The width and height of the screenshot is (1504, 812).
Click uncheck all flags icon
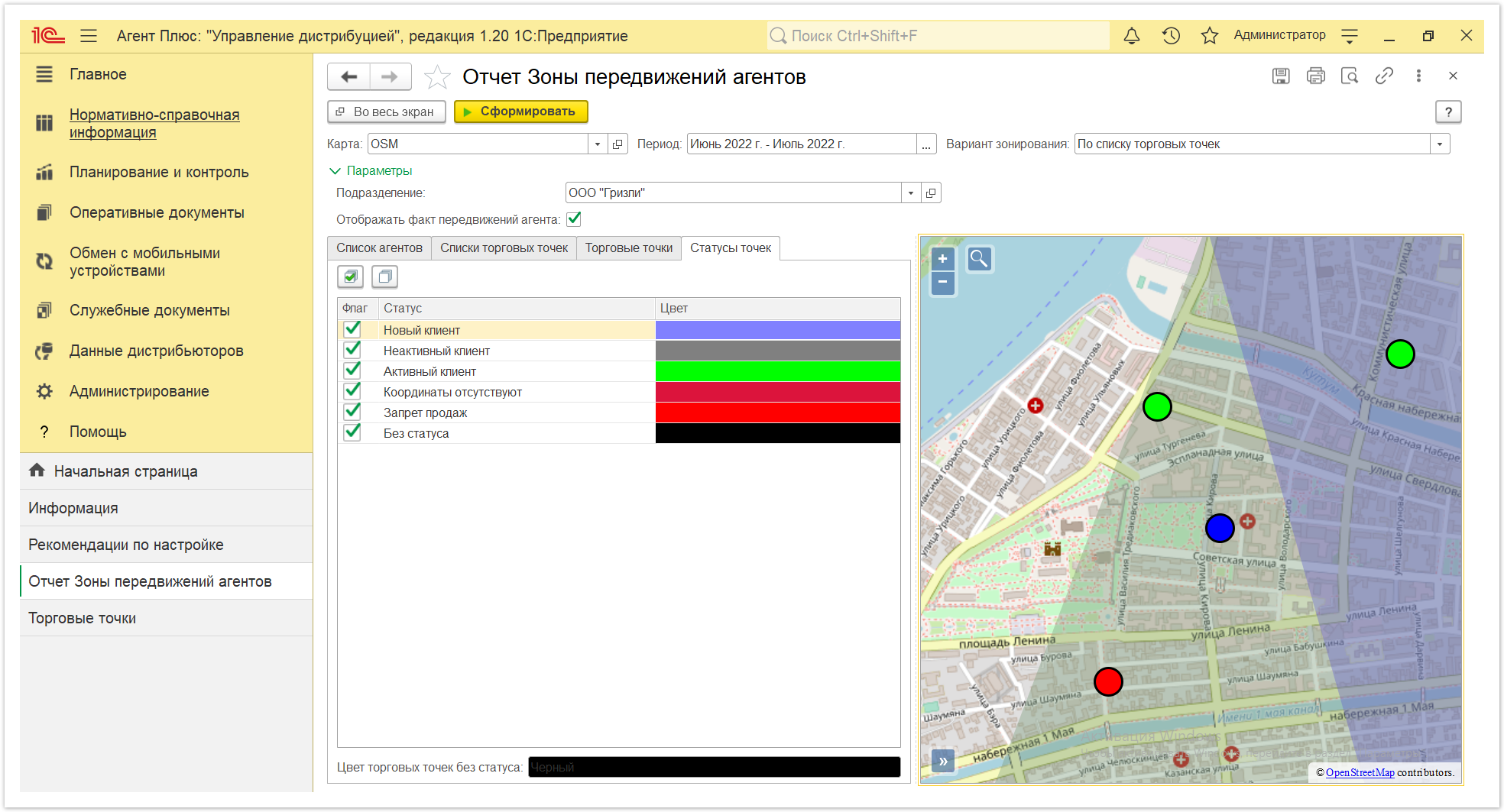pos(385,277)
